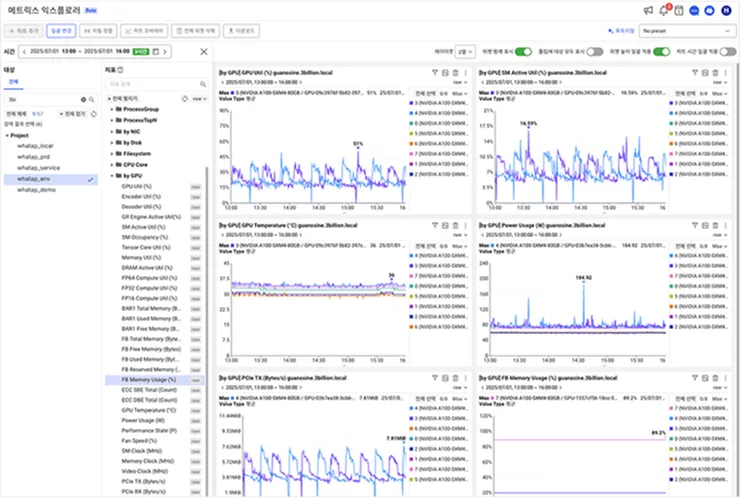Screen dimensions: 740x498
Task: Click the date range 2025/07/01 13:00 field
Action: 80,51
